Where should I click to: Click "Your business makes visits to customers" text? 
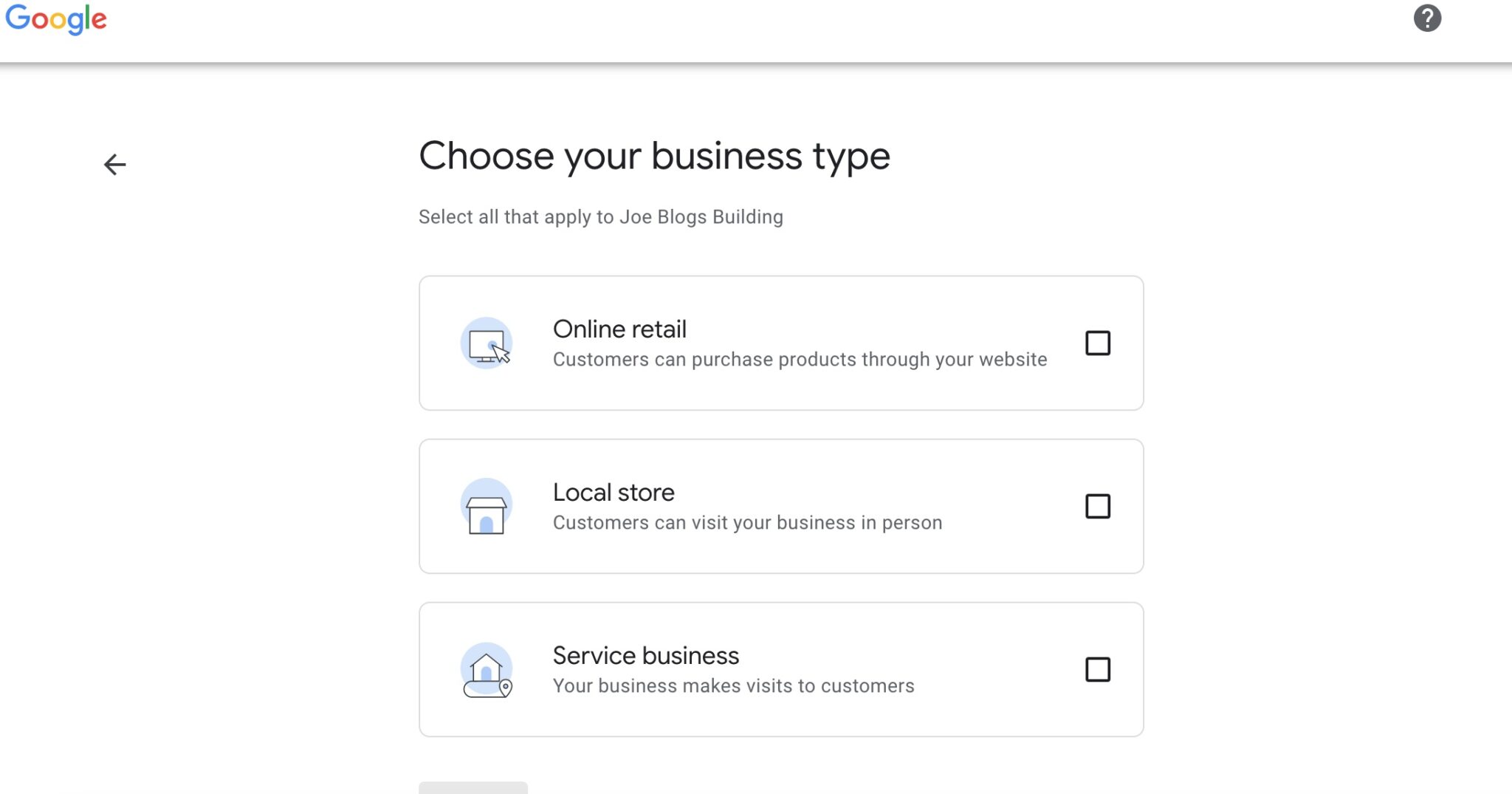click(733, 686)
